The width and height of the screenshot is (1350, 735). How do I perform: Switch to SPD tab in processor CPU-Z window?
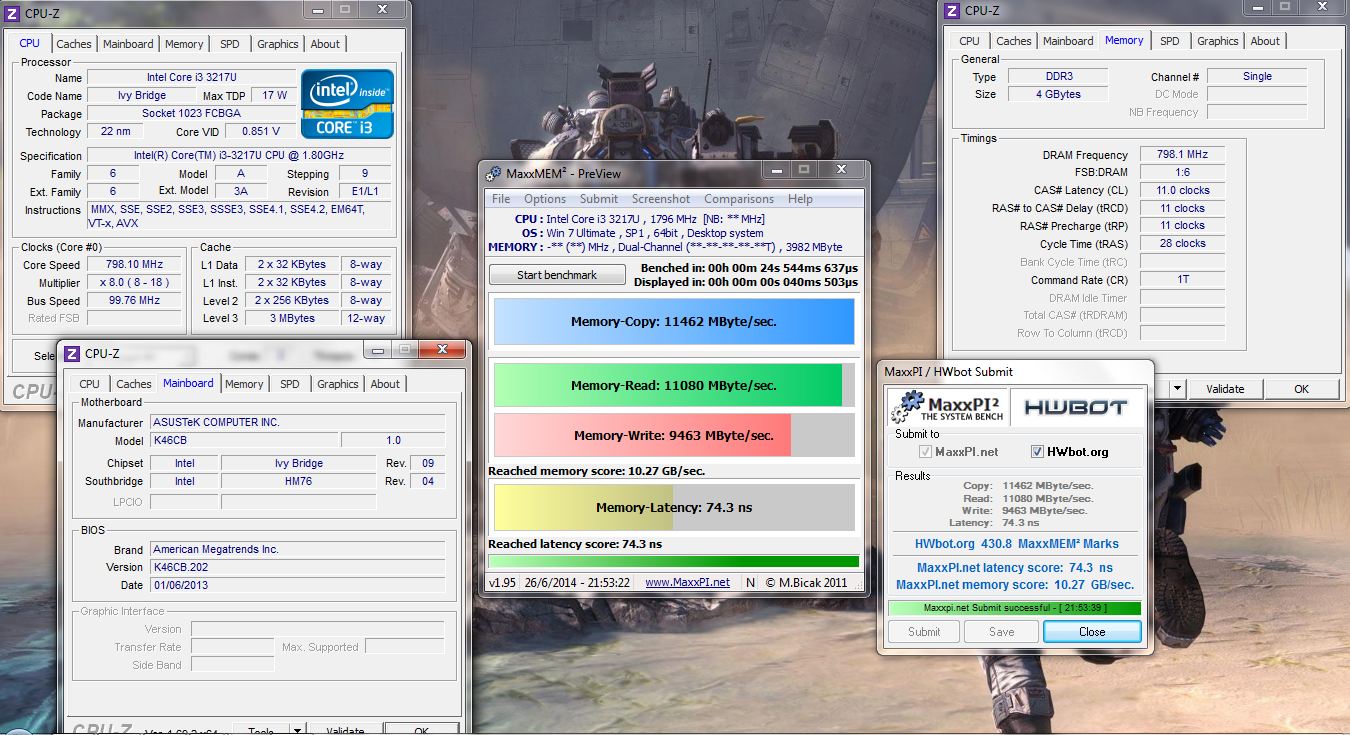[230, 44]
